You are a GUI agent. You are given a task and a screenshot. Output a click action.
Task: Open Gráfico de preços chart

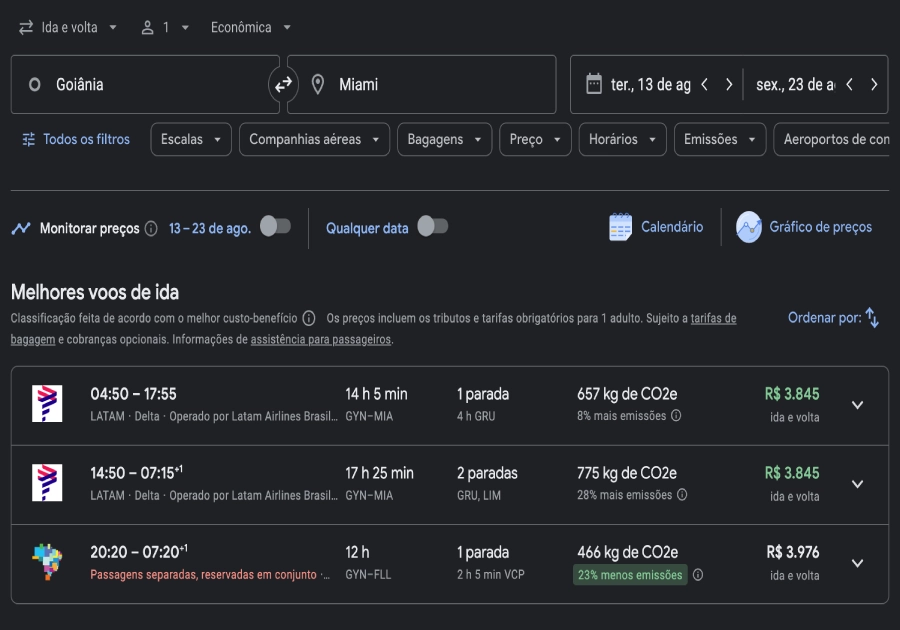point(805,227)
